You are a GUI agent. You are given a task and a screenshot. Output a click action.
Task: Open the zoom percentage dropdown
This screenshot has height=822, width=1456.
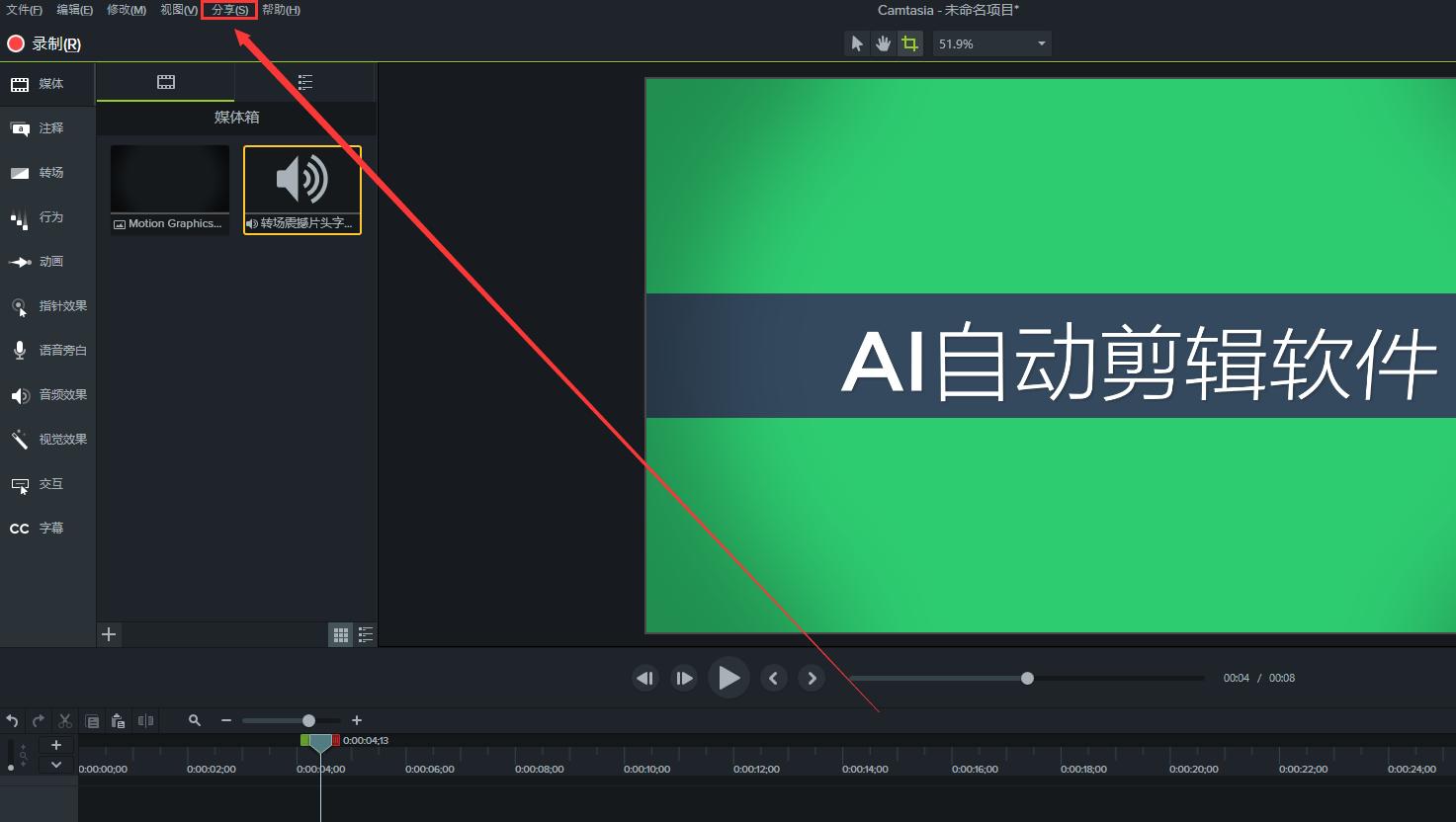[x=1041, y=42]
